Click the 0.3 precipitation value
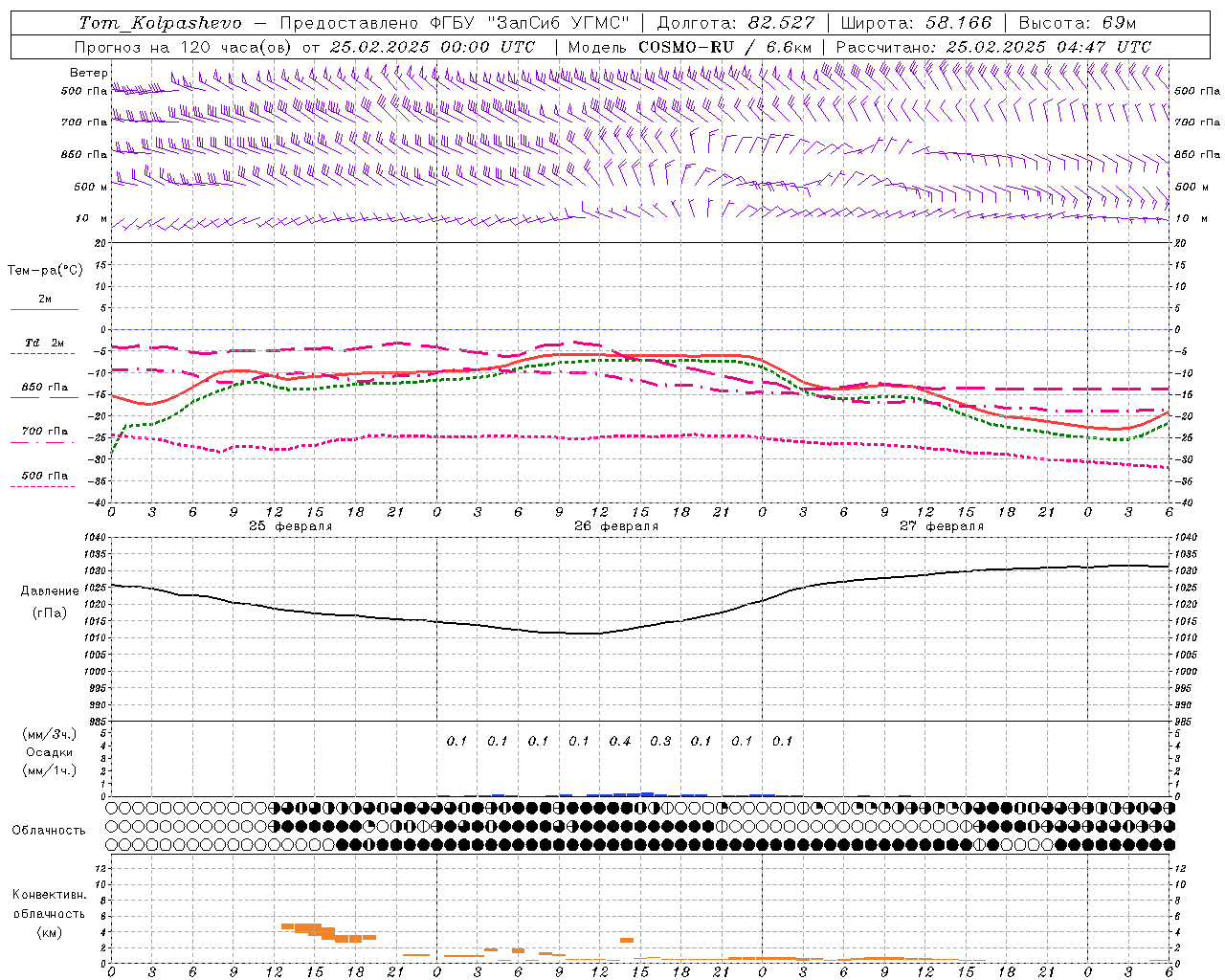This screenshot has width=1225, height=980. point(660,741)
